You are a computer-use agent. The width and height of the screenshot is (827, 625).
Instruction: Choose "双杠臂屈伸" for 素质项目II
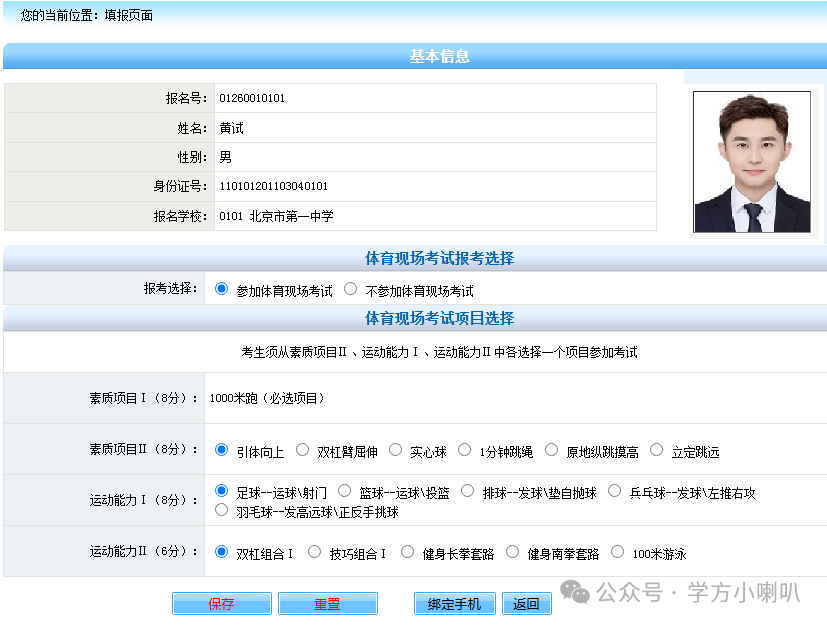[x=302, y=450]
